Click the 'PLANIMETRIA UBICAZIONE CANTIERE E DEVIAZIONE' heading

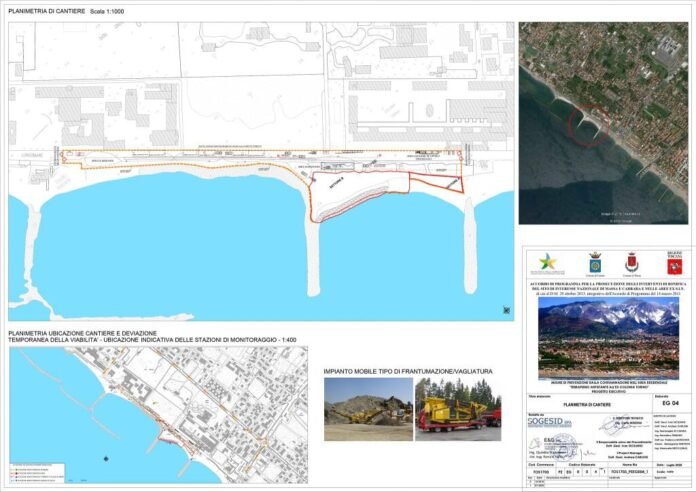83,333
